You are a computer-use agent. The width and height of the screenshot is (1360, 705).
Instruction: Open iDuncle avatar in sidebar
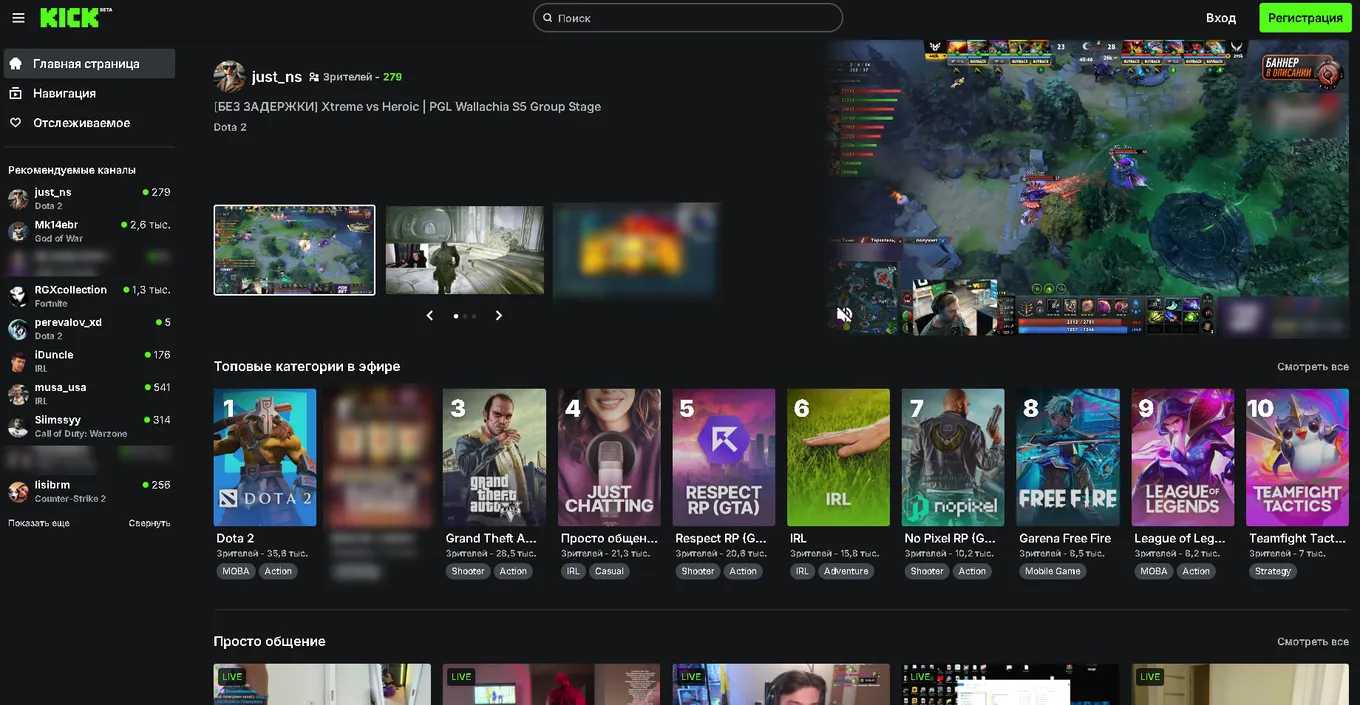coord(18,361)
